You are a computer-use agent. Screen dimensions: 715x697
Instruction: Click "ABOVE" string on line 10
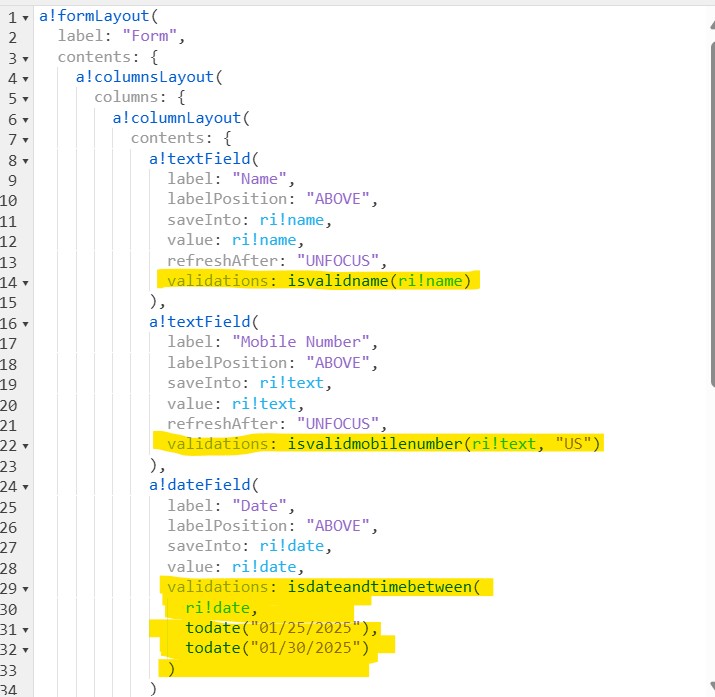(x=338, y=199)
